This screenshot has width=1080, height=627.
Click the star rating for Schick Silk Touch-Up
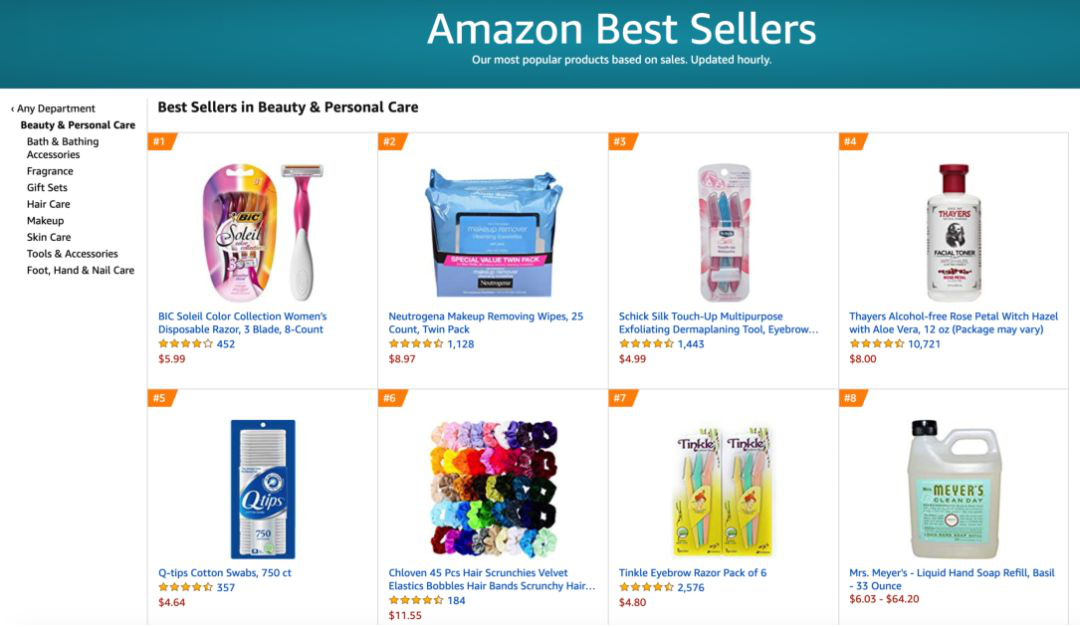(x=646, y=344)
